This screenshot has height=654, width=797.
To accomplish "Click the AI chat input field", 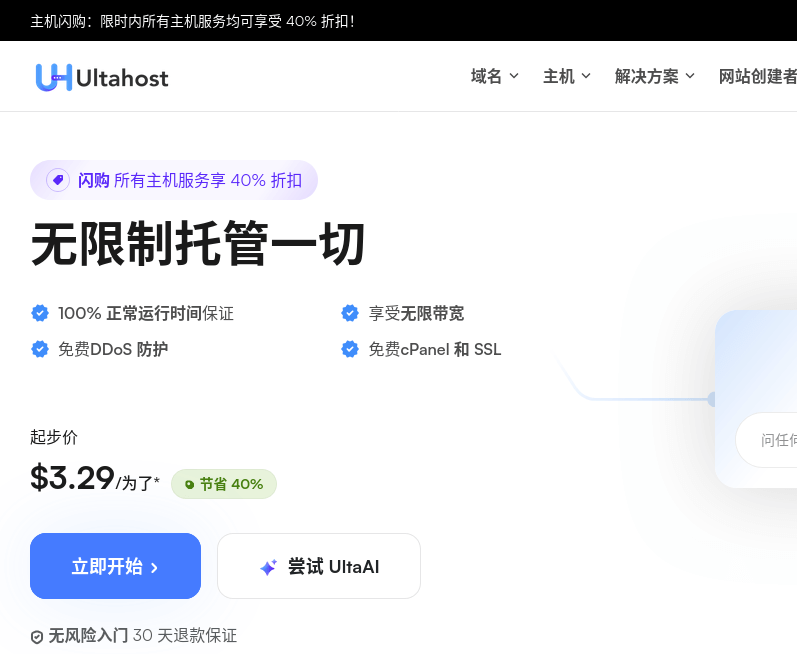I will (x=767, y=440).
